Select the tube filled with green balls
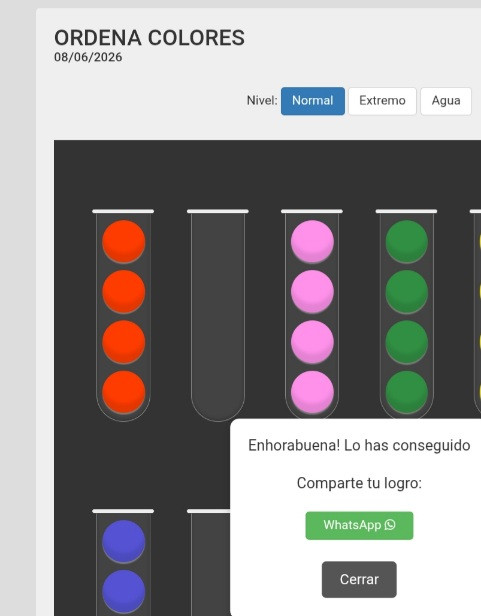Viewport: 481px width, 616px height. coord(406,315)
